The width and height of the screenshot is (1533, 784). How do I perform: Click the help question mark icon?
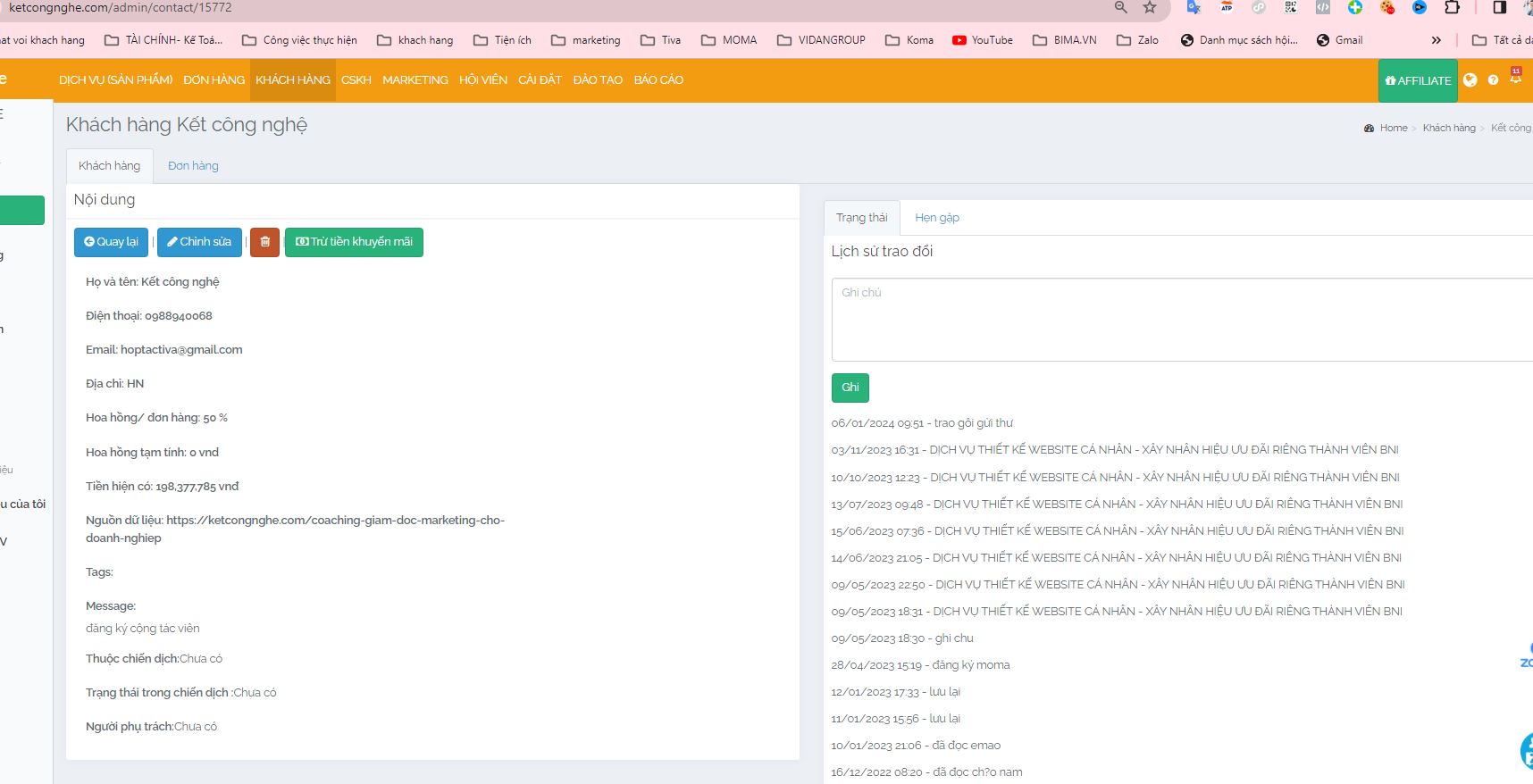click(1493, 80)
